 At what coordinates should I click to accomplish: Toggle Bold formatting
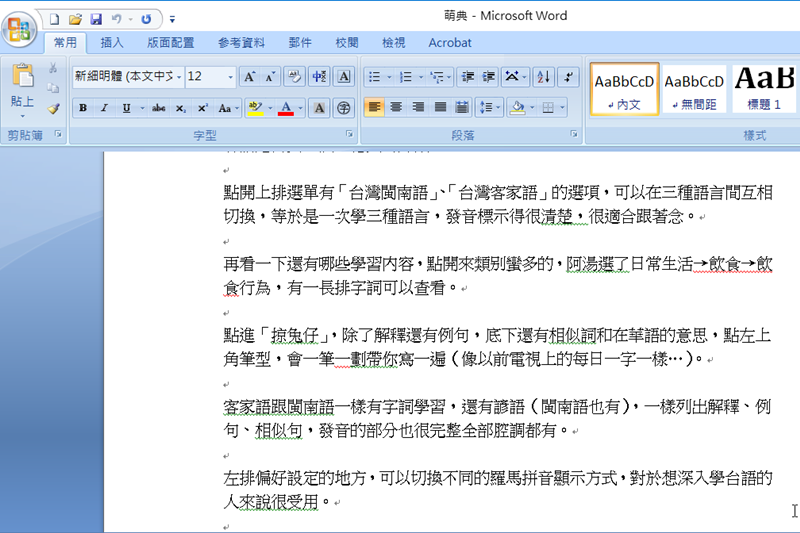coord(83,108)
